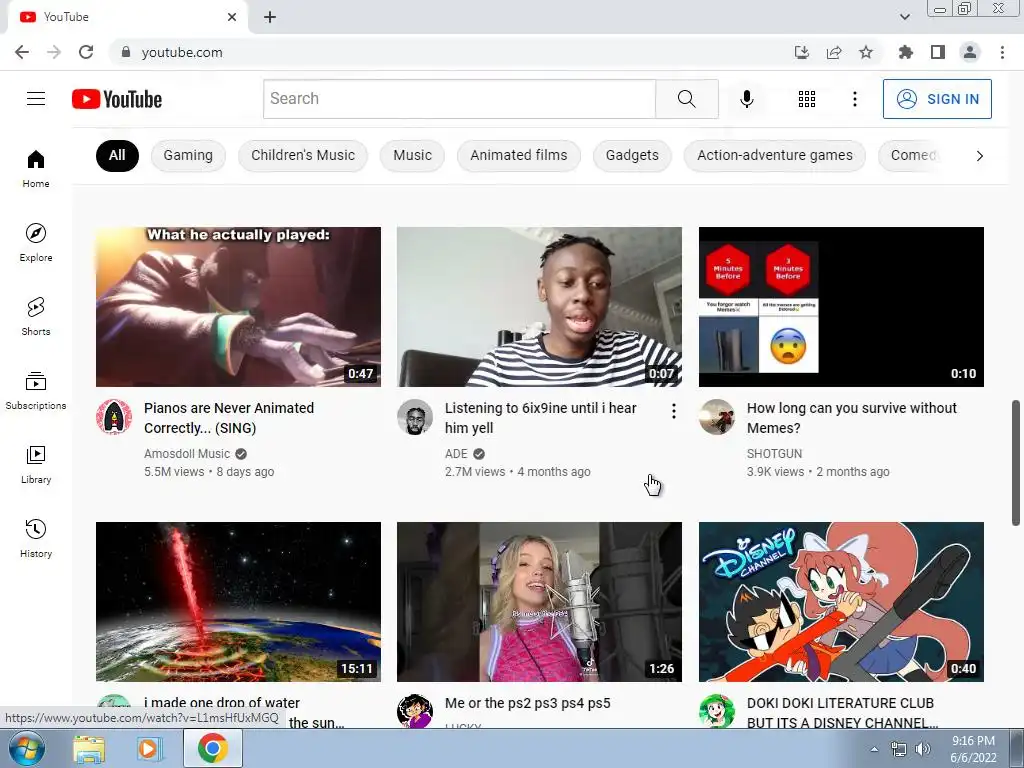The height and width of the screenshot is (768, 1024).
Task: Open Pianos are Never Animated Correctly title
Action: [x=229, y=418]
